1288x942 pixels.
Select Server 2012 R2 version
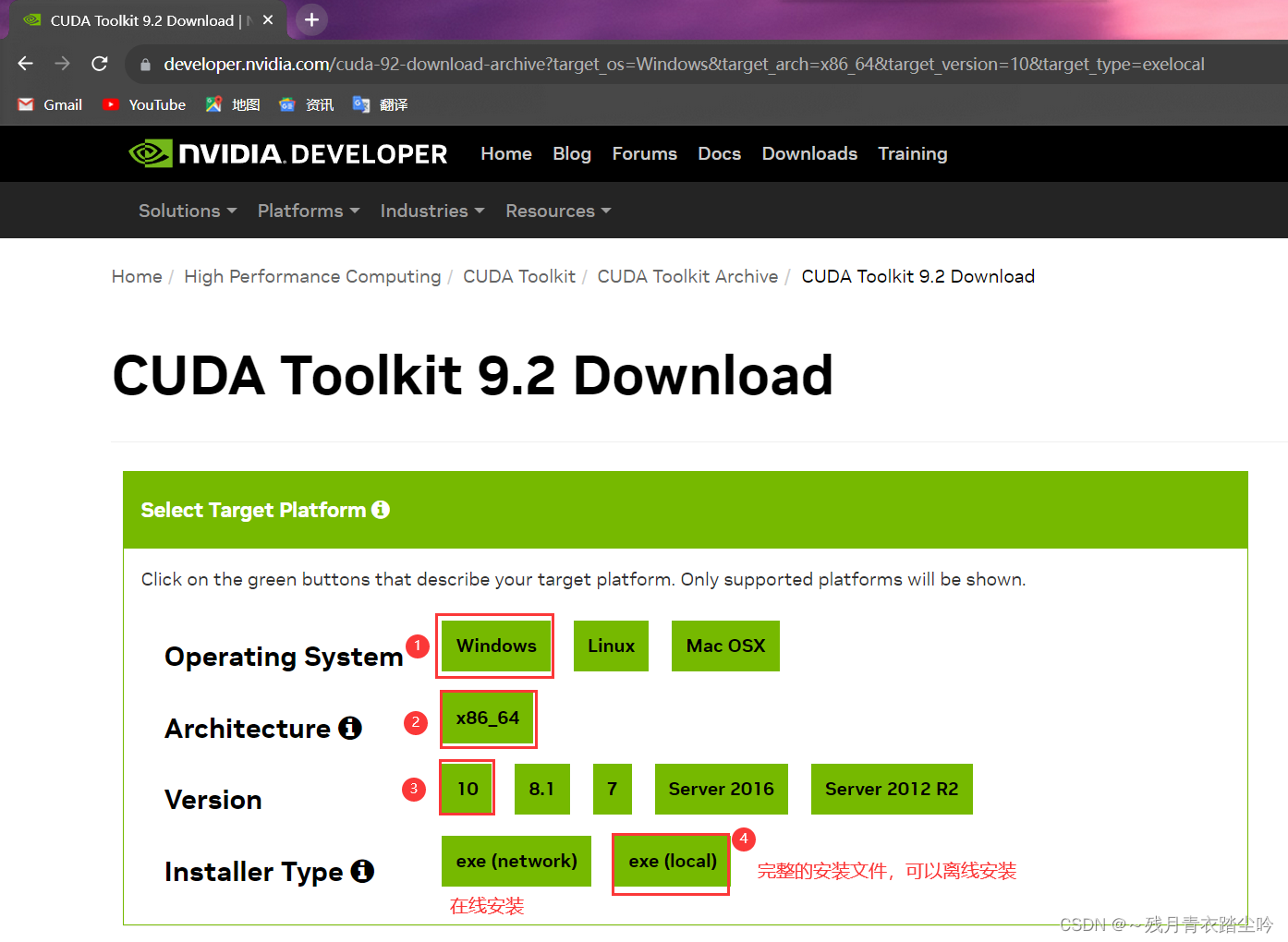pos(892,789)
